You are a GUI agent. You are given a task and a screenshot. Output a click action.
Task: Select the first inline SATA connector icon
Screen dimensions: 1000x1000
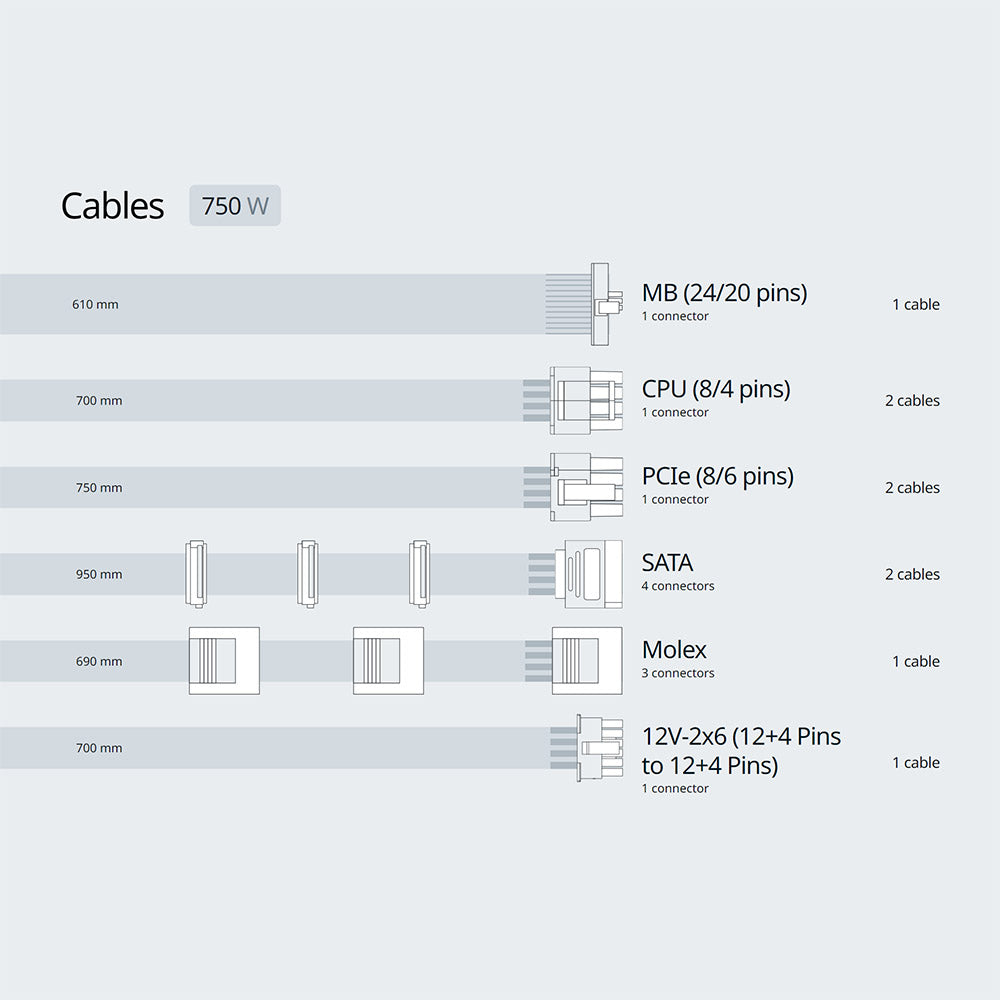[196, 574]
